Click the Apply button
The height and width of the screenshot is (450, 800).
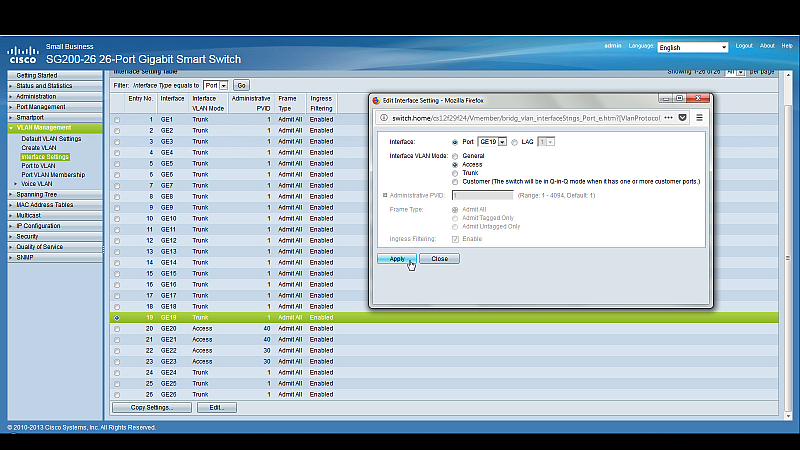[397, 258]
